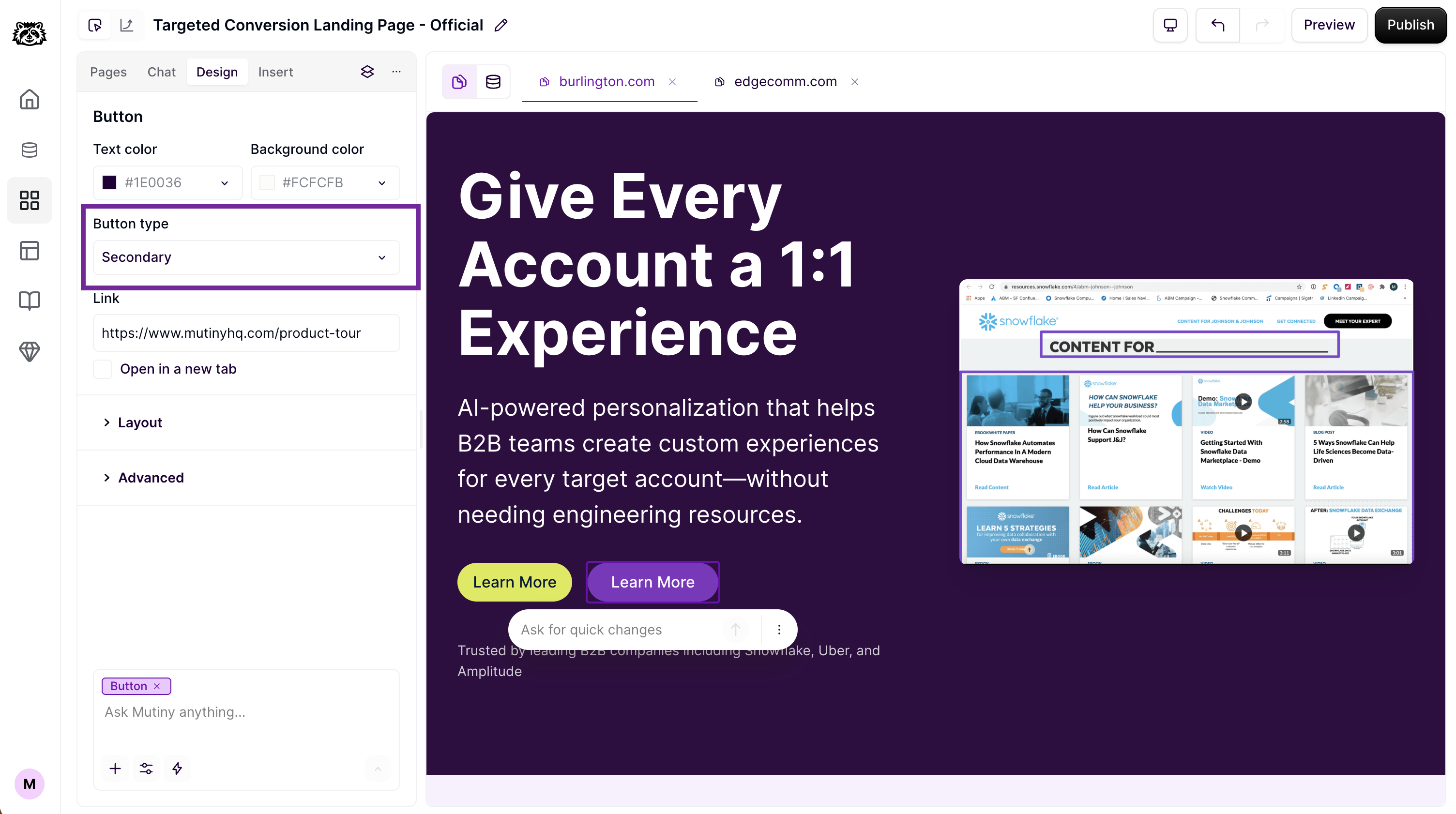
Task: Click the undo arrow in top toolbar
Action: tap(1217, 25)
